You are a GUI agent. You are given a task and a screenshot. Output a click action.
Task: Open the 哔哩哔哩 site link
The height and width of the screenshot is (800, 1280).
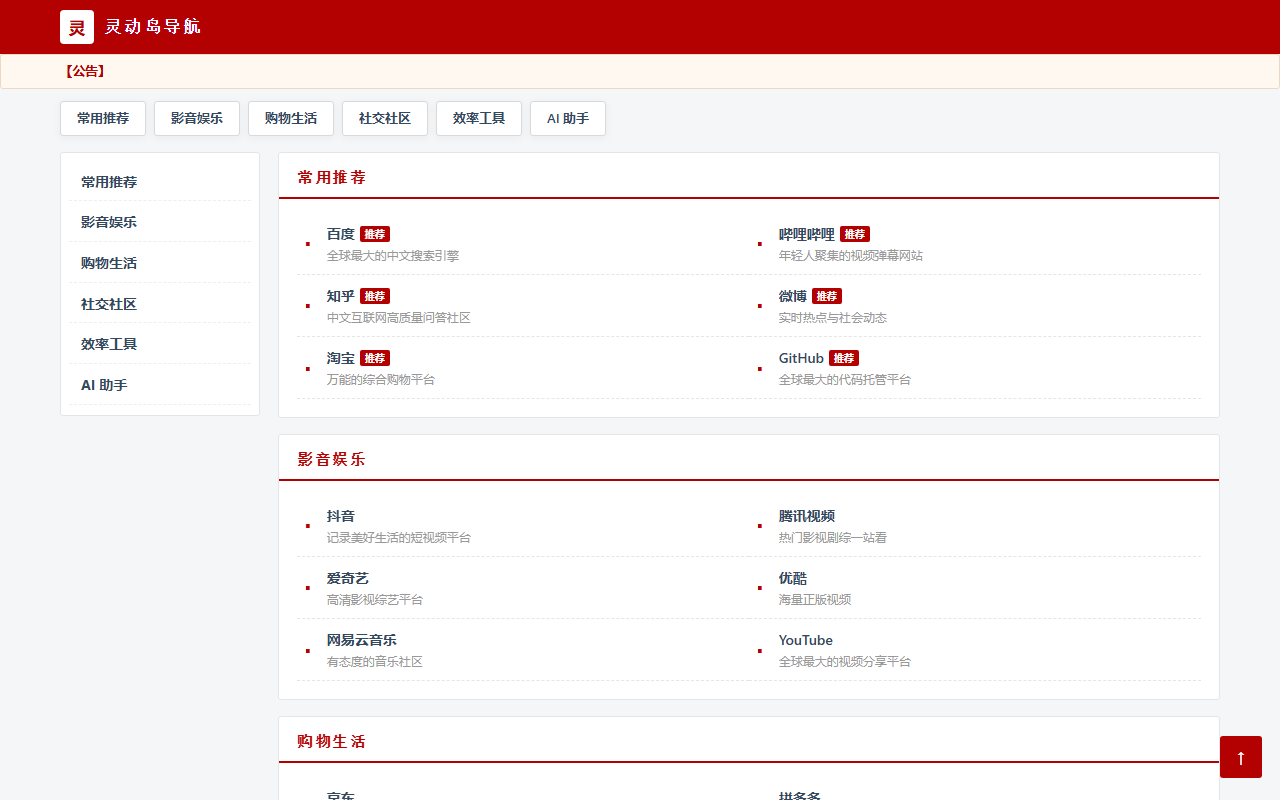coord(807,234)
